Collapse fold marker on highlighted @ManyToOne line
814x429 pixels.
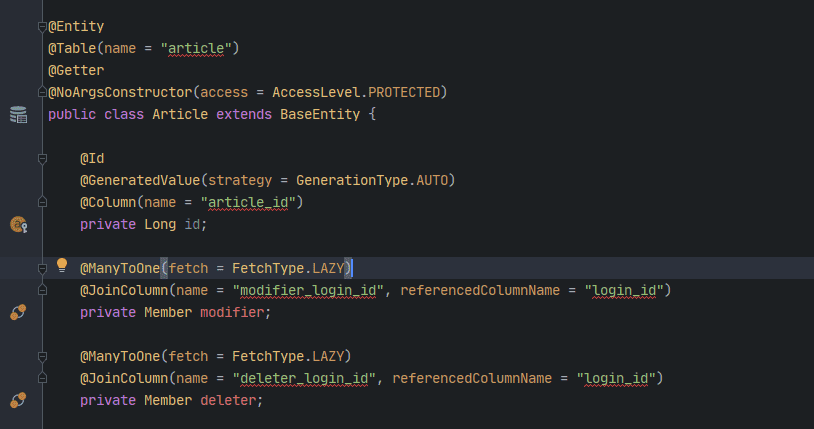pyautogui.click(x=43, y=269)
